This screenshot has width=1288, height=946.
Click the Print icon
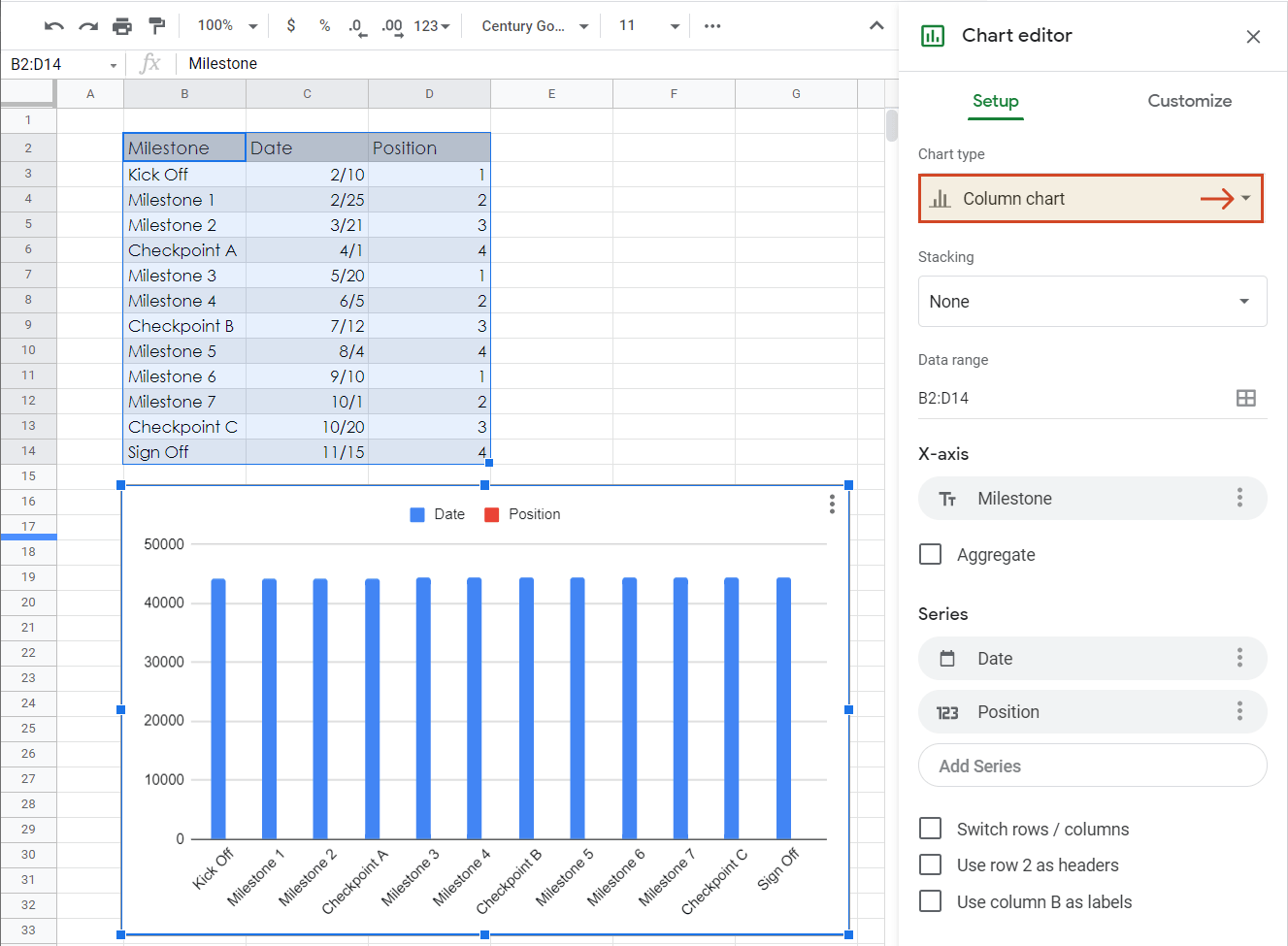pyautogui.click(x=122, y=25)
